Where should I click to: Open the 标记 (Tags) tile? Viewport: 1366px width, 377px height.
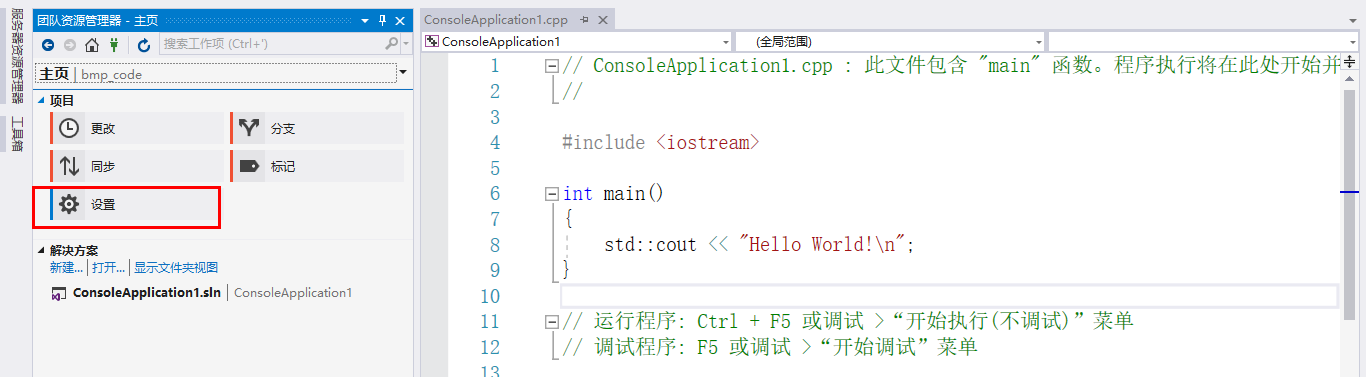[x=317, y=166]
